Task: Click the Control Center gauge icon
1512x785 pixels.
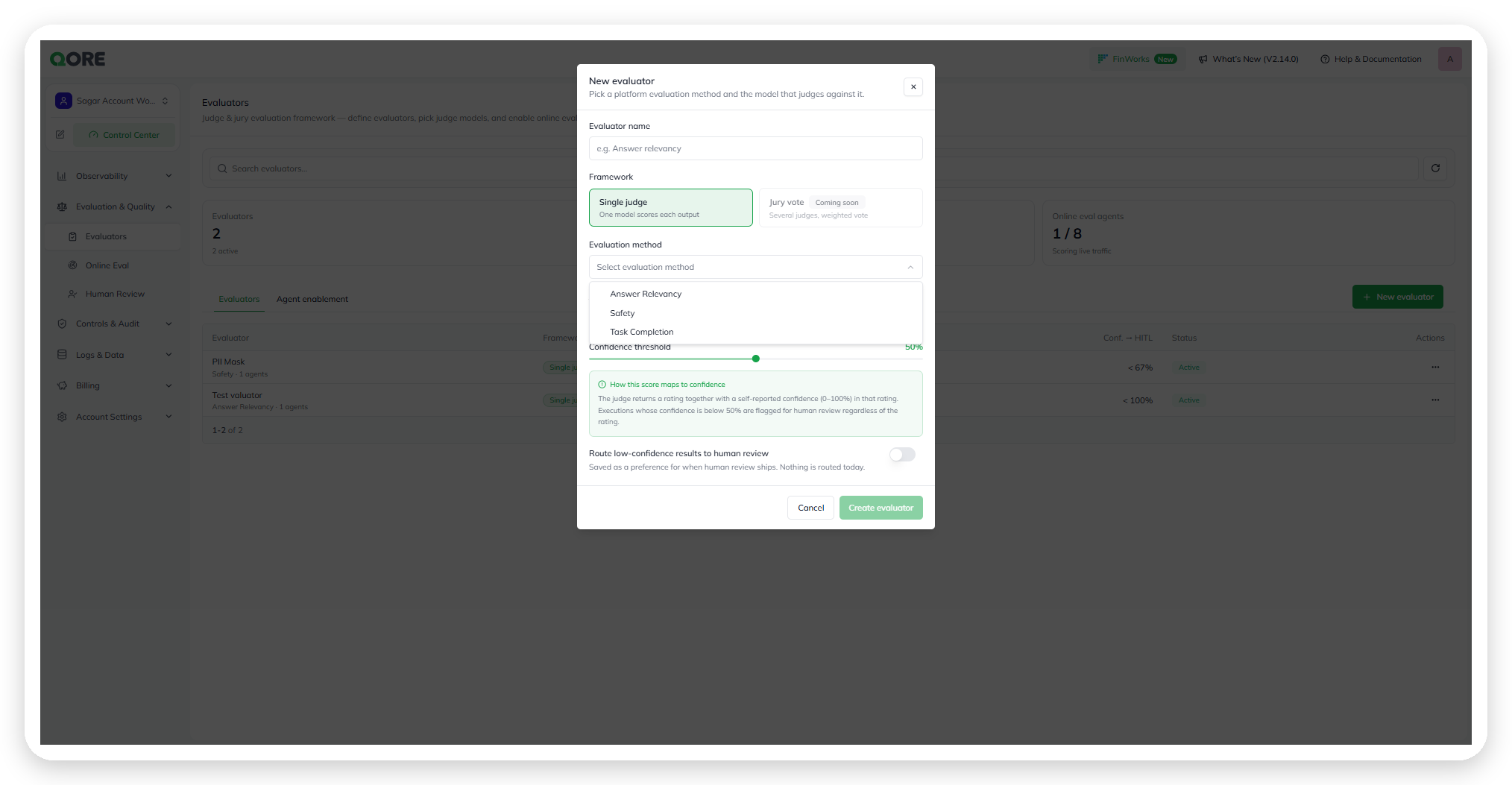Action: [x=93, y=135]
